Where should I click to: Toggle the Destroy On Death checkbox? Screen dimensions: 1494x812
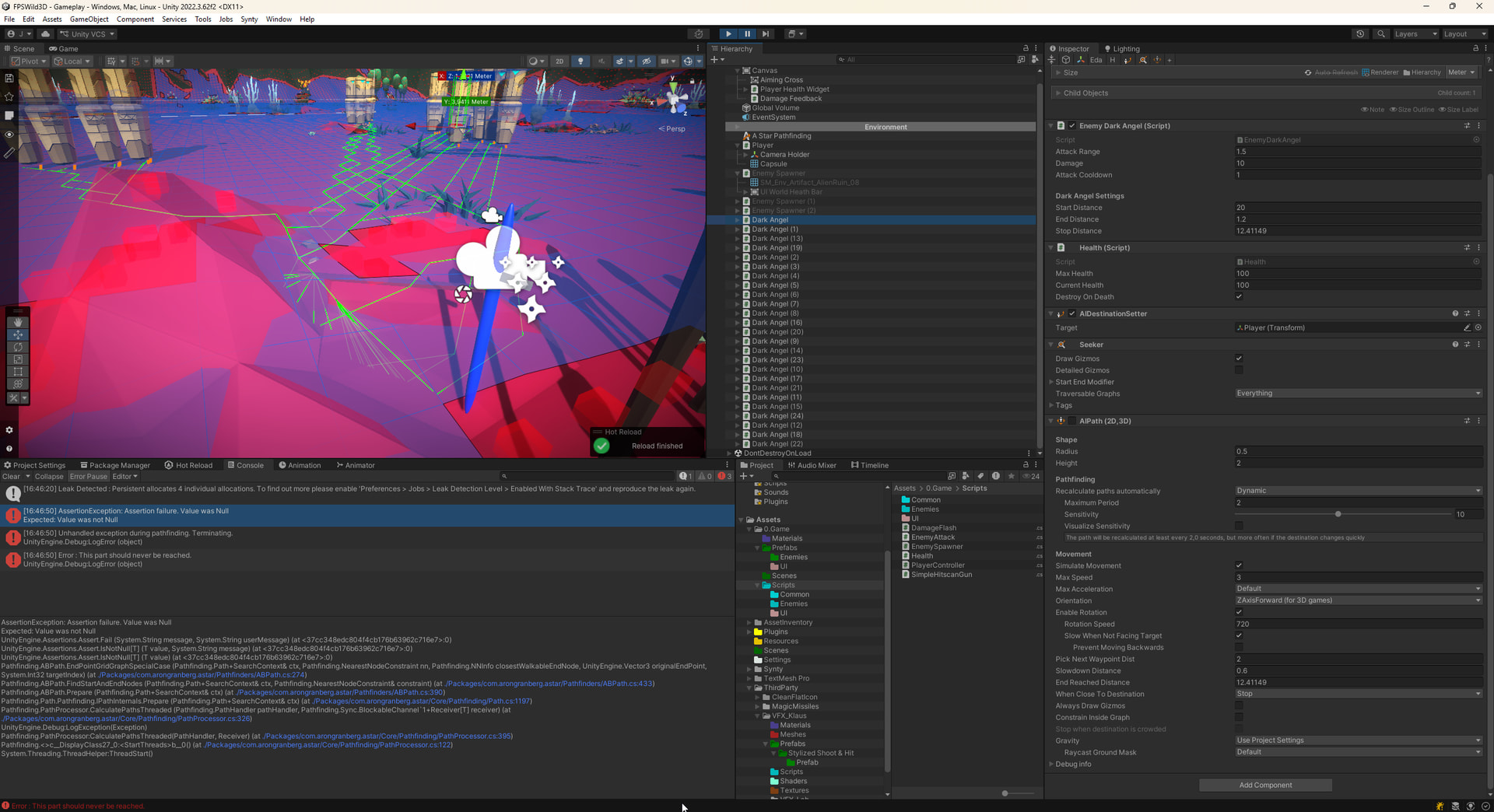click(x=1239, y=297)
